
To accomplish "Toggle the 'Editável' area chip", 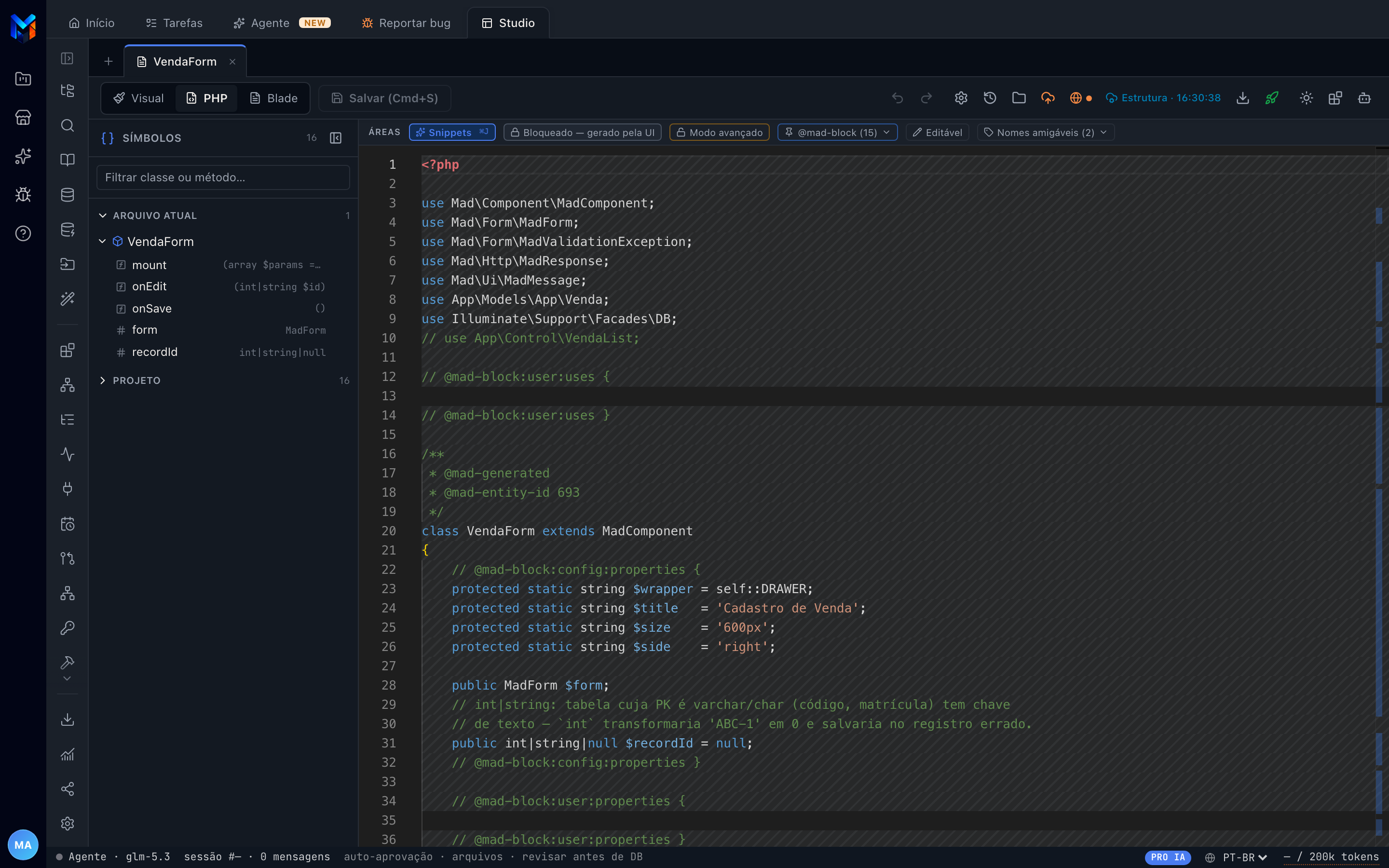I will [x=937, y=133].
